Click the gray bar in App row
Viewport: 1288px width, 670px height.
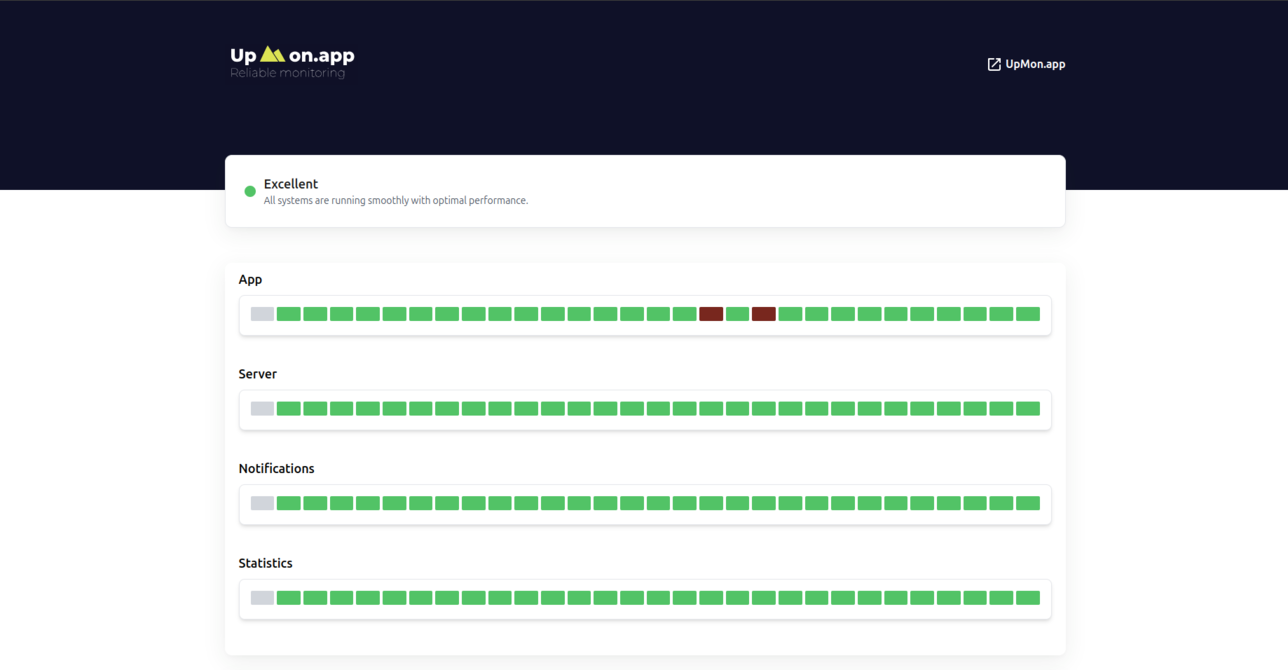(x=262, y=314)
